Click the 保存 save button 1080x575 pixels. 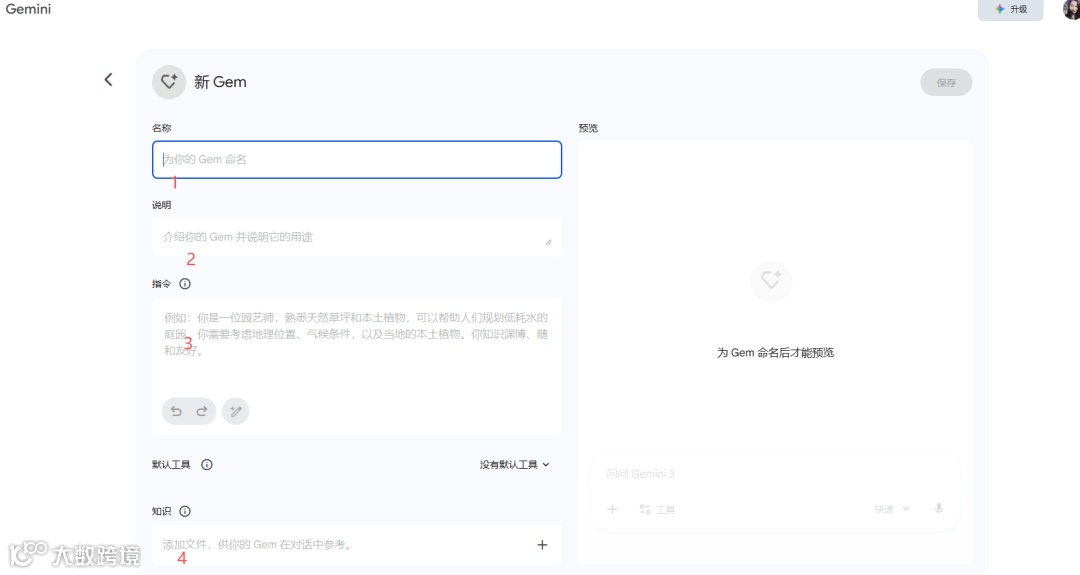[946, 83]
